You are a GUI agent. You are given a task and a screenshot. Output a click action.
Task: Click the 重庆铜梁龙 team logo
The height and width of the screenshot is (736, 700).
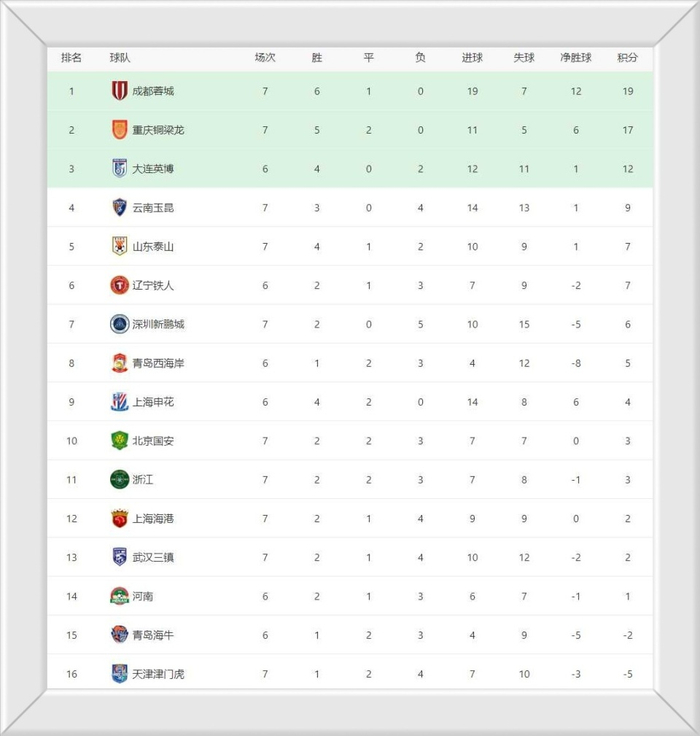coord(120,130)
